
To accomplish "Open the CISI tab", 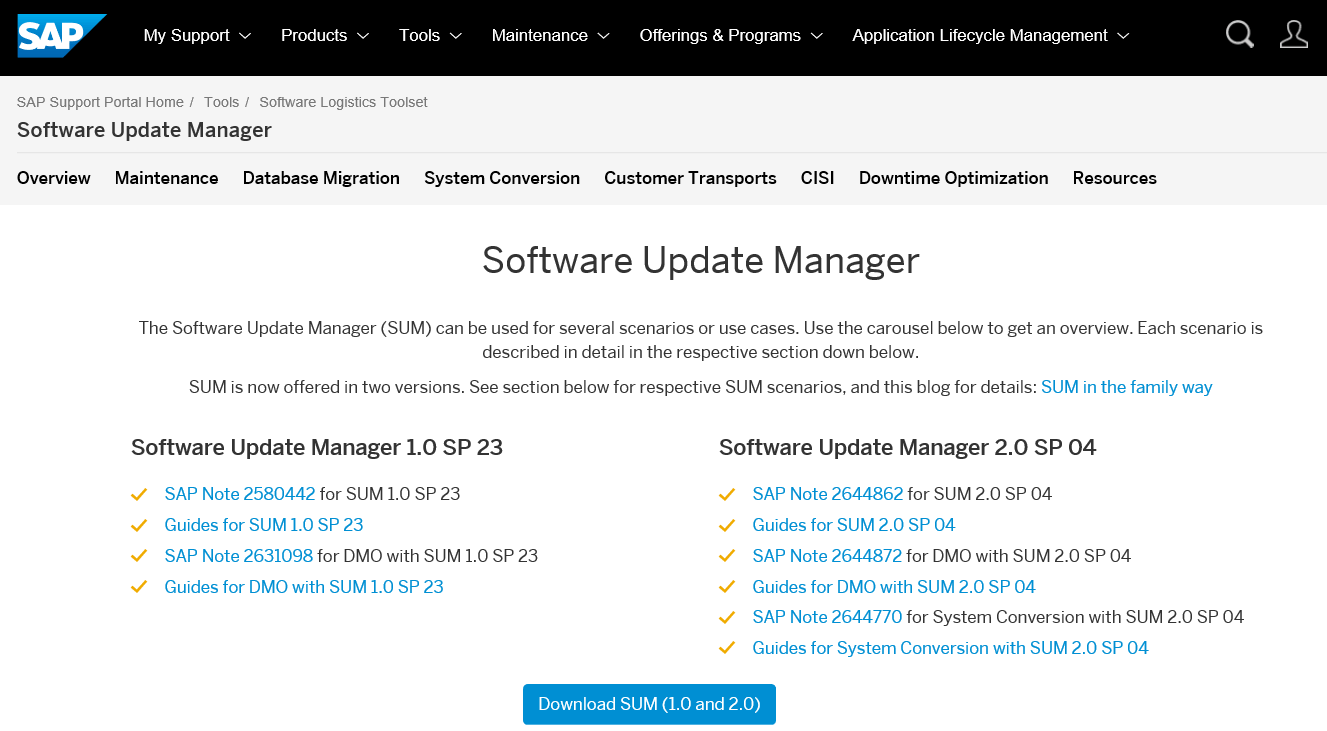I will point(818,178).
